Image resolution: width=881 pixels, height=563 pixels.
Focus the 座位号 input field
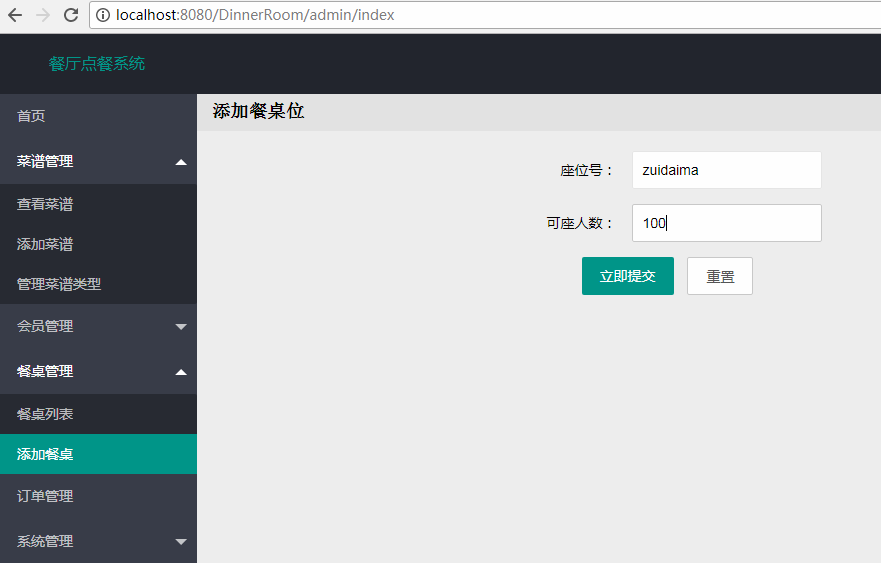726,170
